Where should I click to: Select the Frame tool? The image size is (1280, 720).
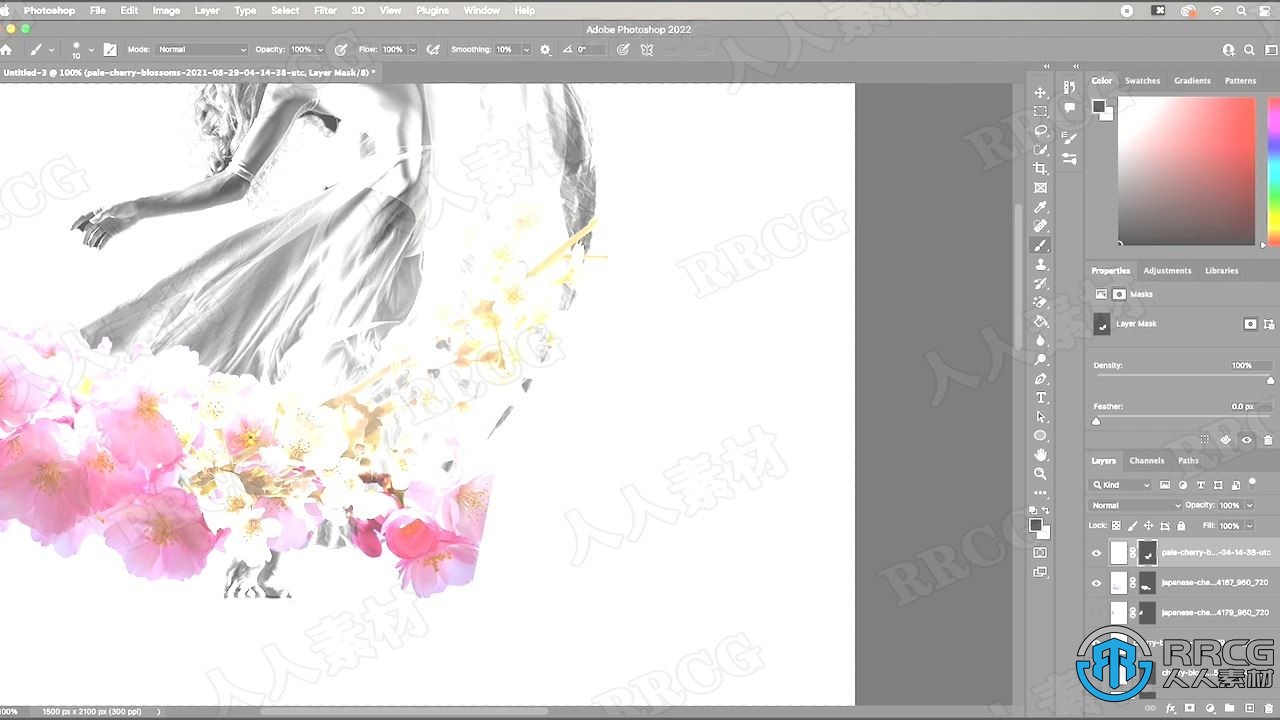(x=1040, y=188)
